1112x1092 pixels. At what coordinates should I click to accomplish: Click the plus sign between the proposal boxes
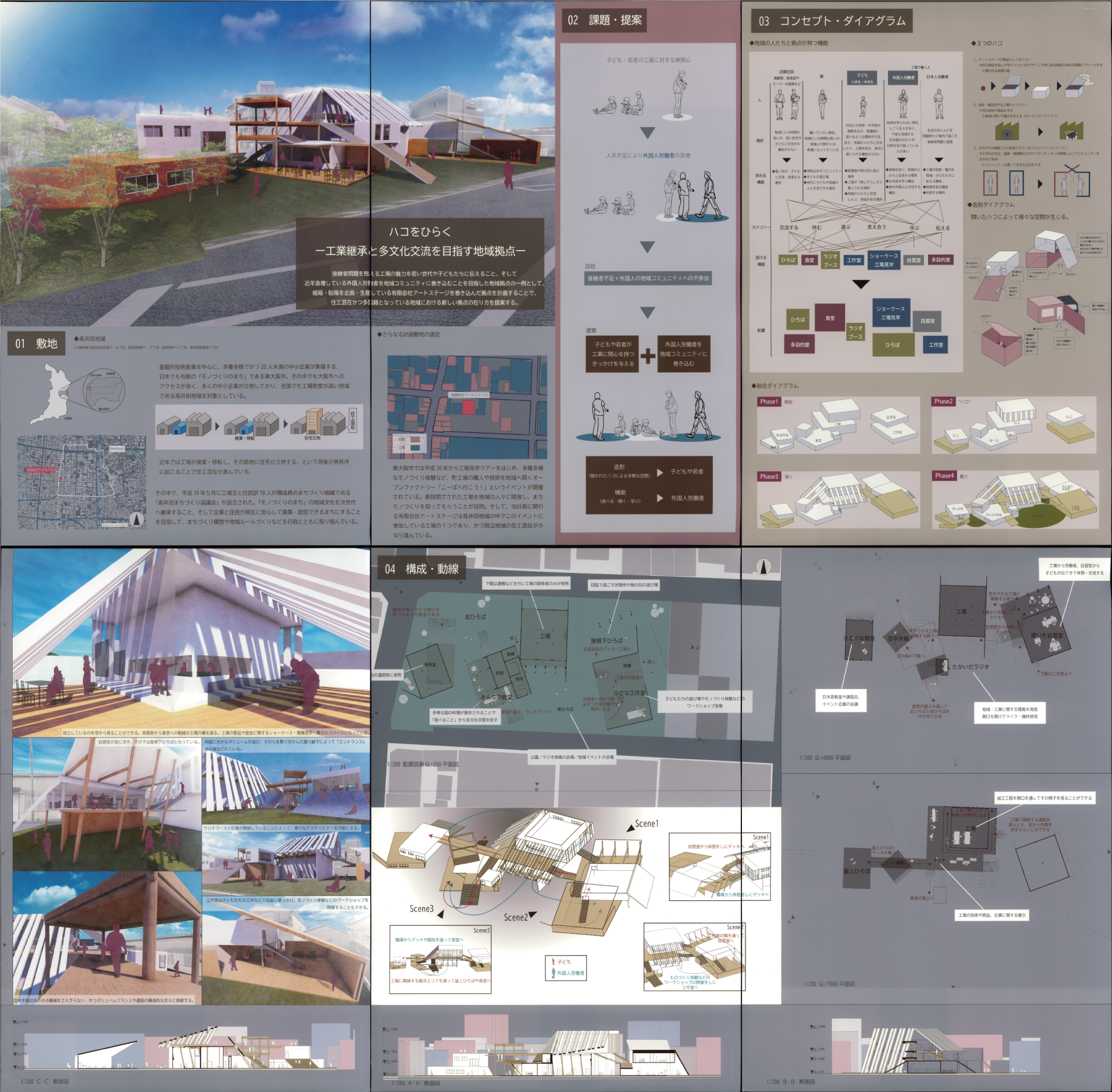click(647, 356)
